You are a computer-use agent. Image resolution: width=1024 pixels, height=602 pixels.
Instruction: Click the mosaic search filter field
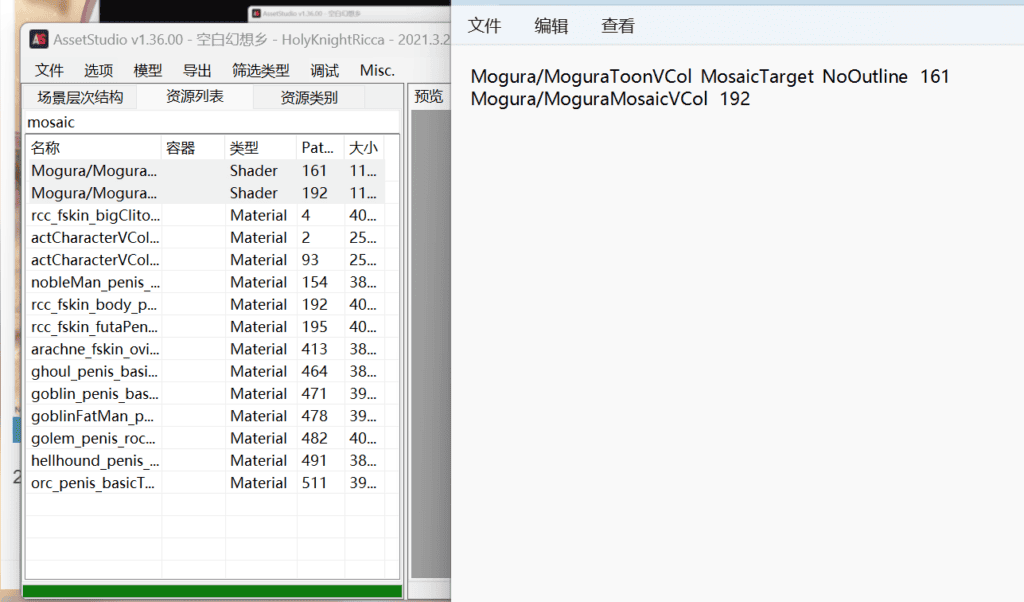[212, 122]
